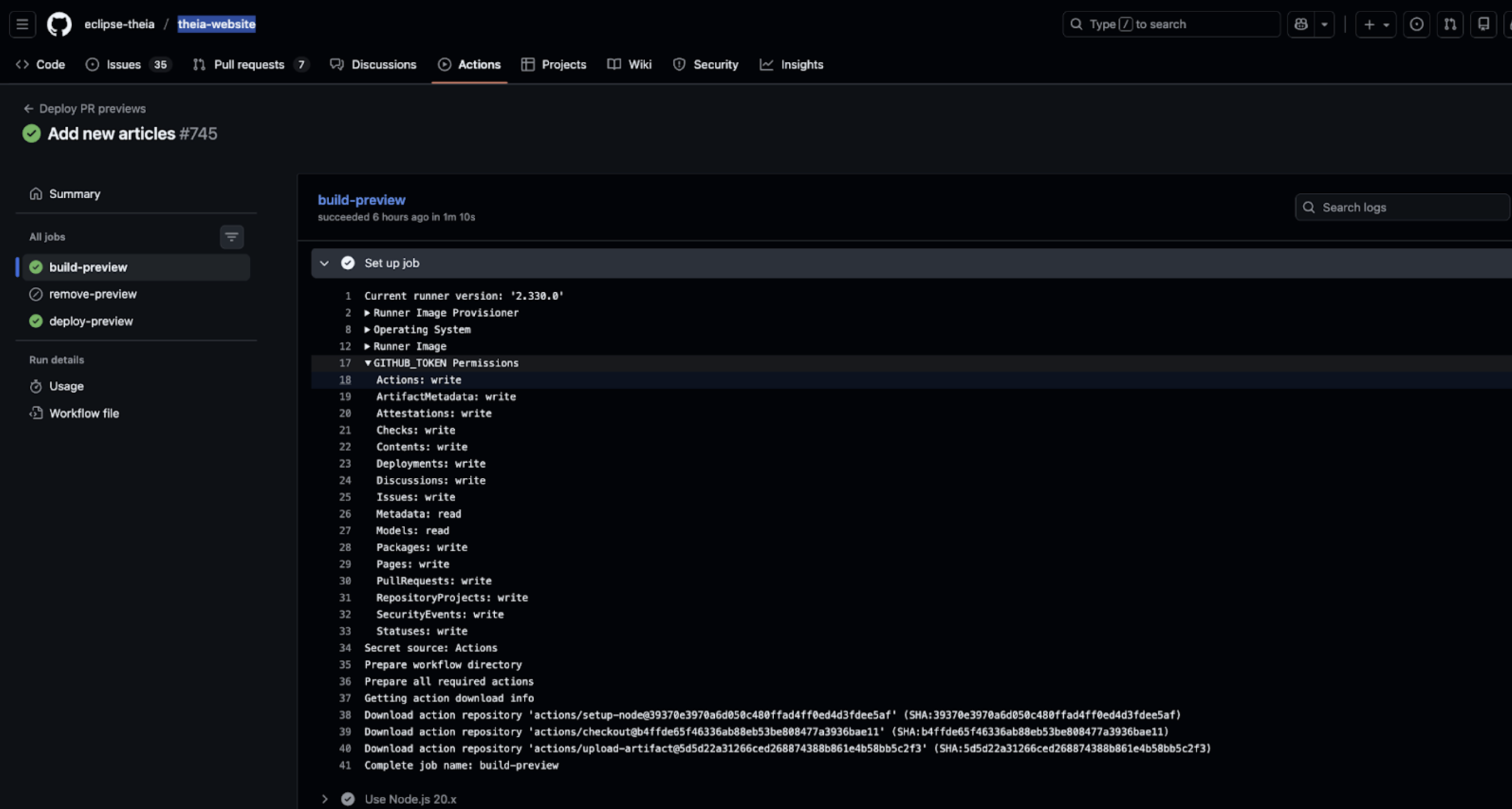Viewport: 1512px width, 809px height.
Task: Open the eclipse-theia organization link
Action: (119, 24)
